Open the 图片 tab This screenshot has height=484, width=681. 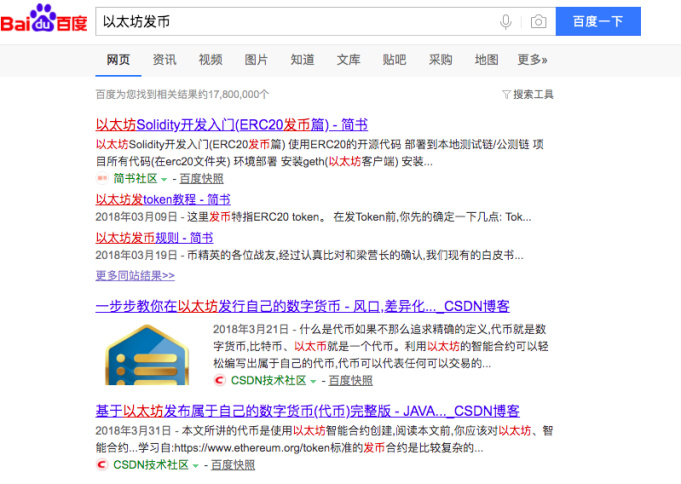(256, 60)
